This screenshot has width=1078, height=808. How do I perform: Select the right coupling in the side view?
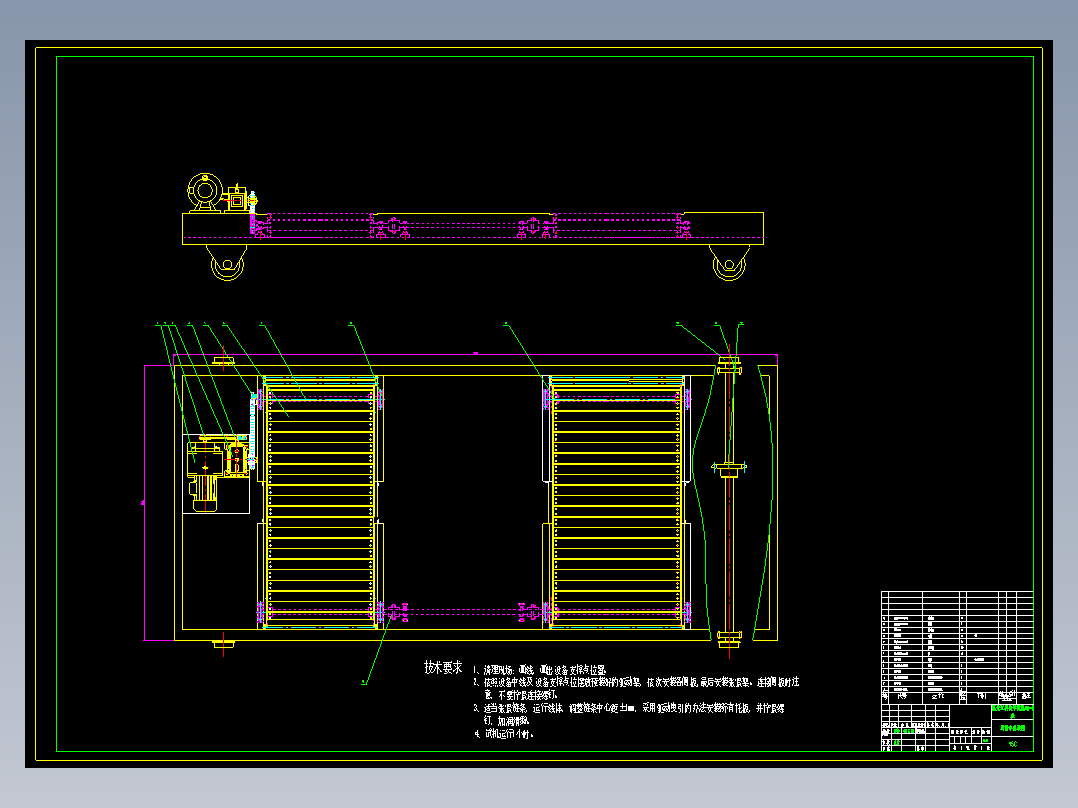click(x=532, y=227)
